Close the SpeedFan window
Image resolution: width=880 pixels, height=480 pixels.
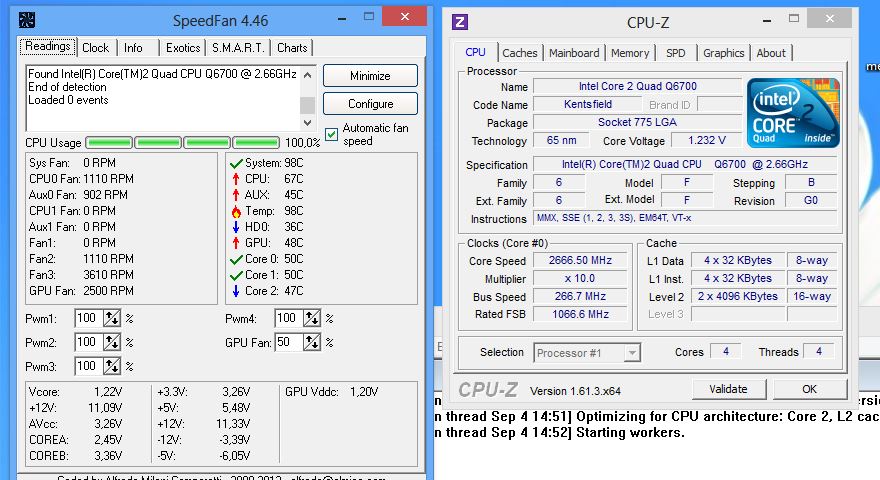tap(404, 16)
